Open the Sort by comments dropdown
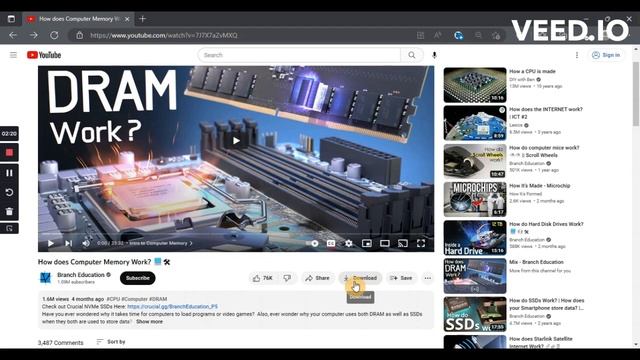Image resolution: width=640 pixels, height=360 pixels. [111, 342]
